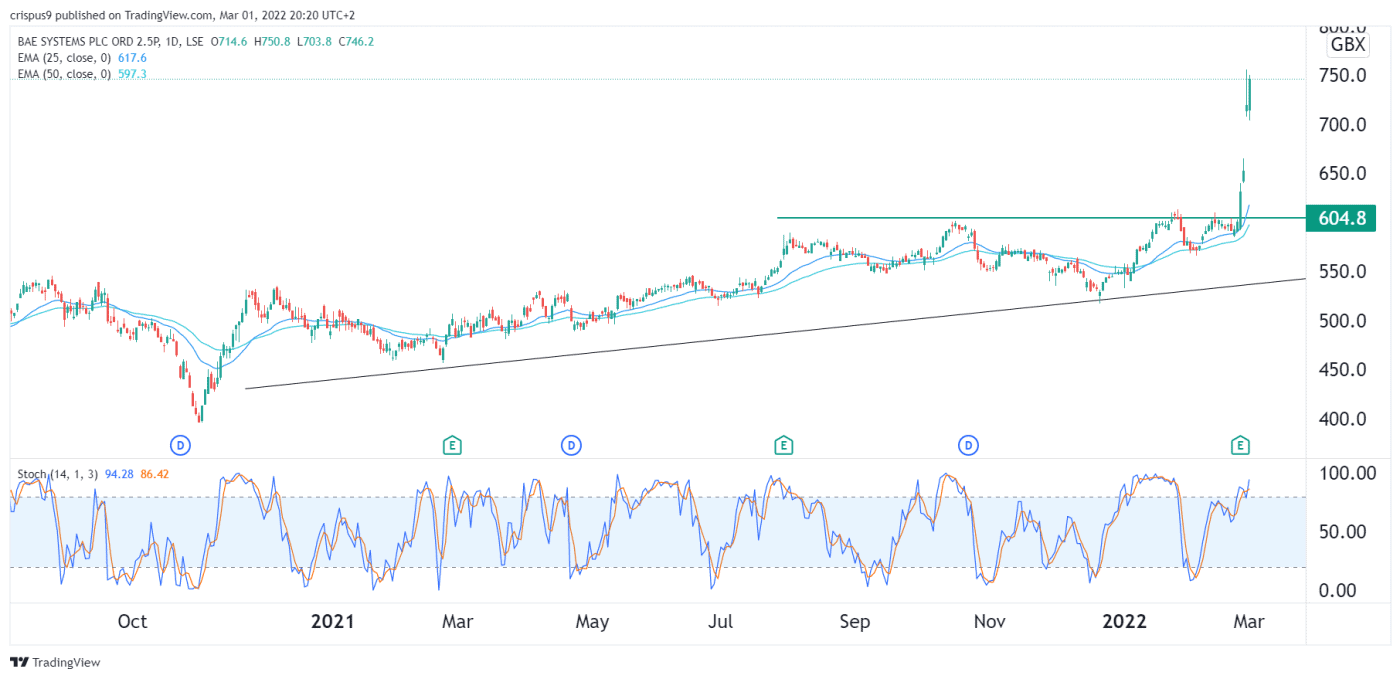Click the 2022 label on the time axis

point(1124,622)
